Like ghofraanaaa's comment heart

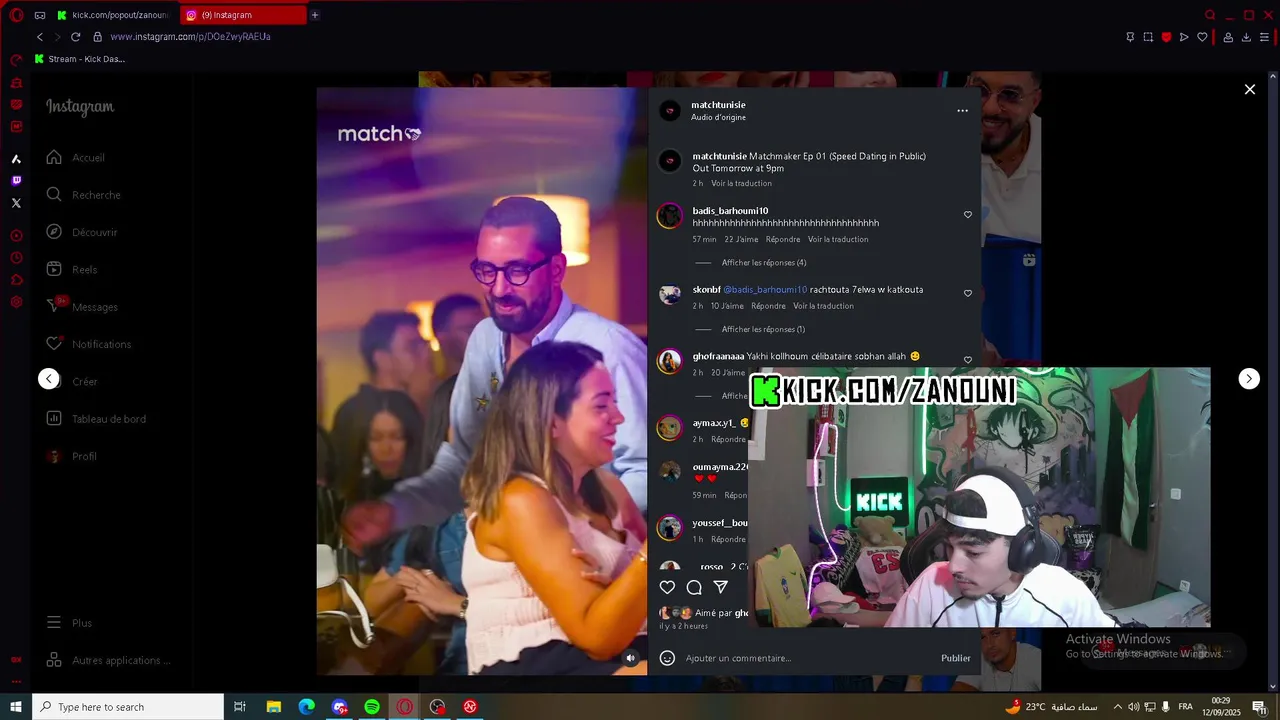[967, 360]
